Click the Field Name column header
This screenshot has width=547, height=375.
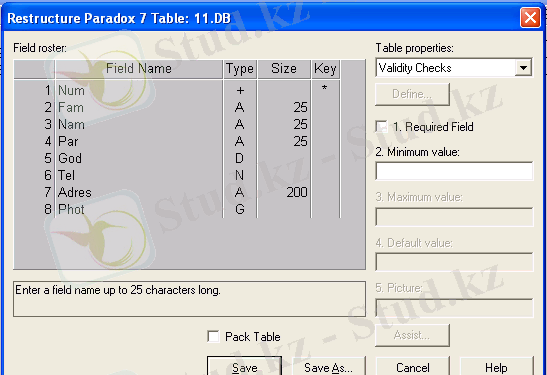click(139, 69)
